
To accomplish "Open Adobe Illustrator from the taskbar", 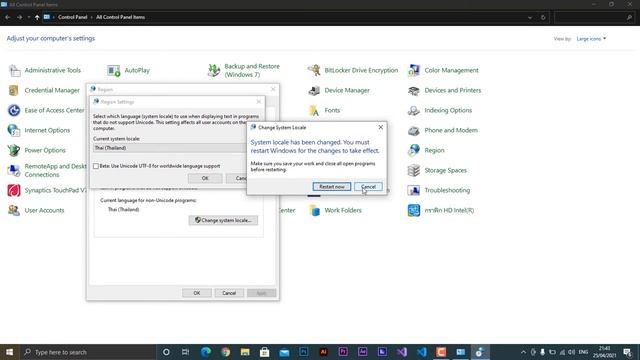I will [323, 352].
